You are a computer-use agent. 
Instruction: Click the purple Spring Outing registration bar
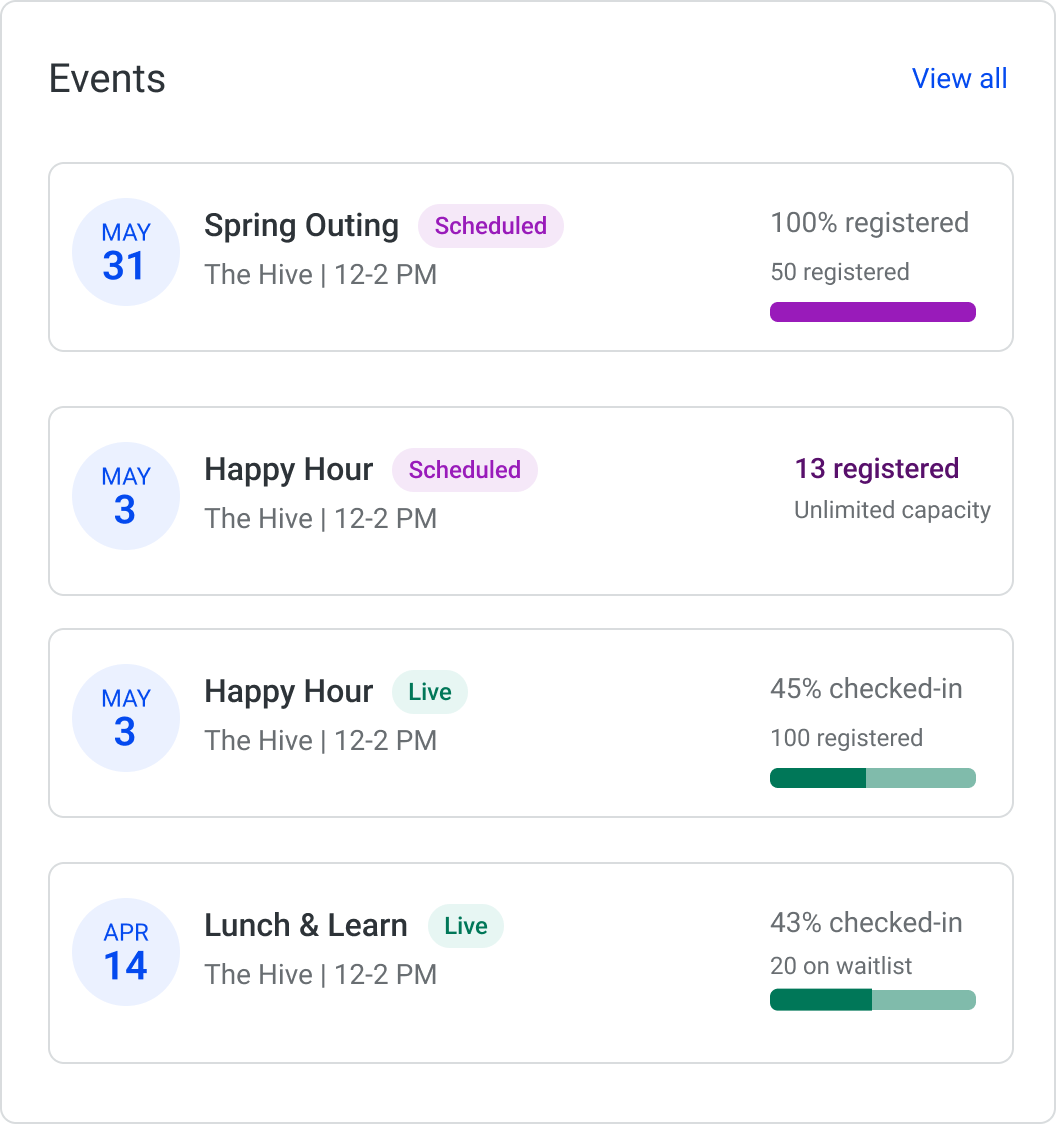(x=872, y=312)
